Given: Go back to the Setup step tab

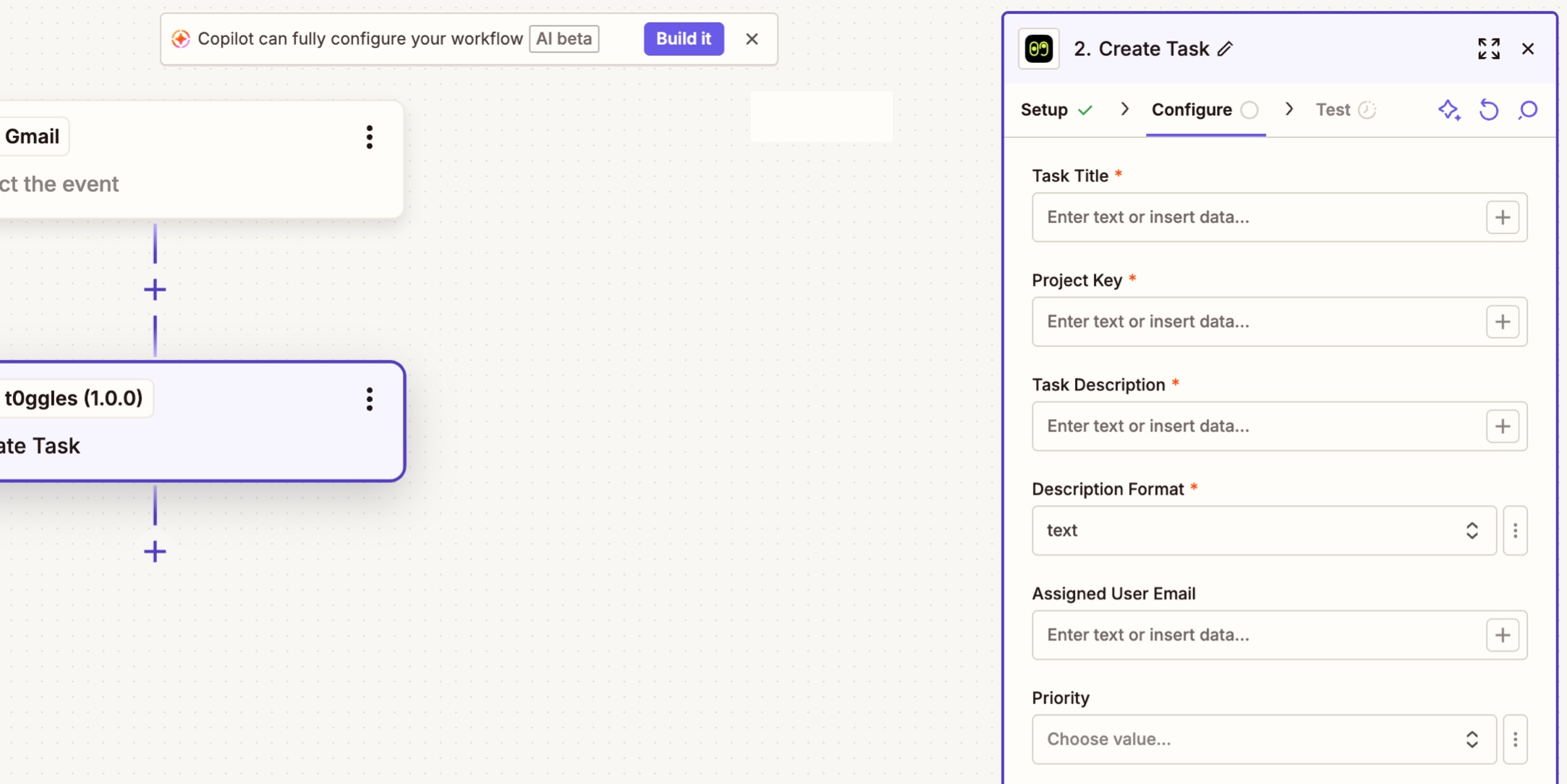Looking at the screenshot, I should 1044,109.
